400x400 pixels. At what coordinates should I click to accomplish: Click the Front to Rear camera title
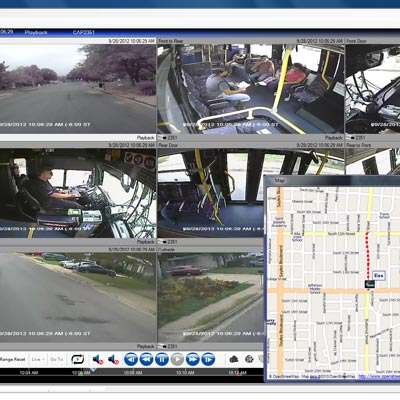point(171,41)
